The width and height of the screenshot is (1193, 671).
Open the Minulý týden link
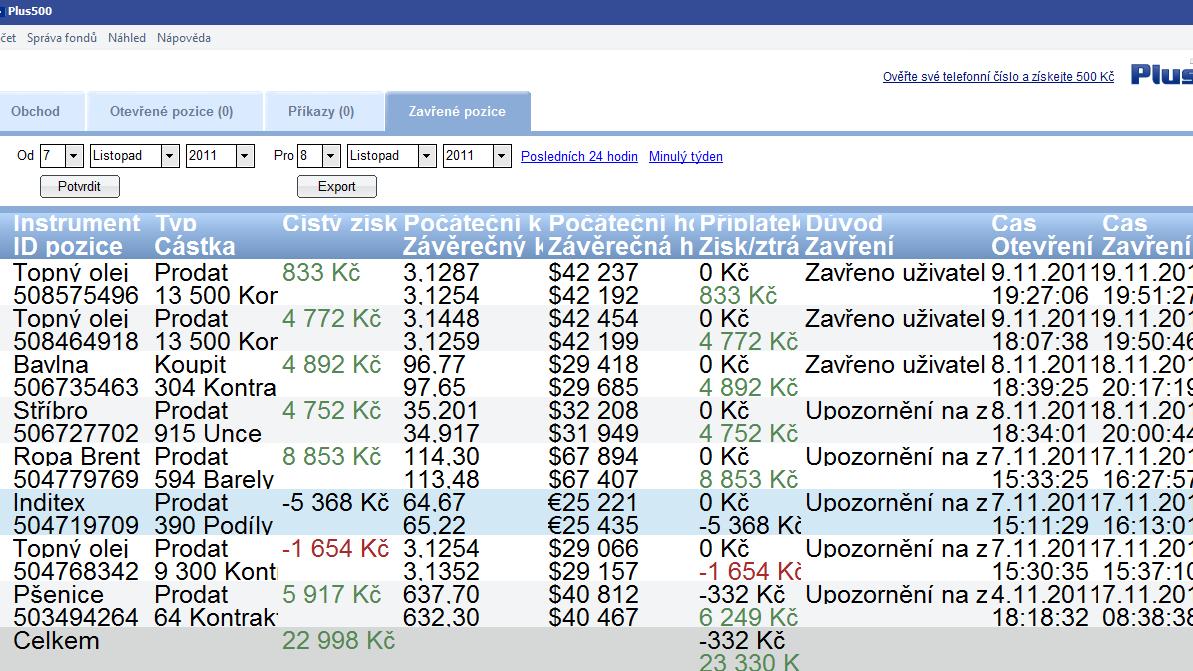pos(686,156)
